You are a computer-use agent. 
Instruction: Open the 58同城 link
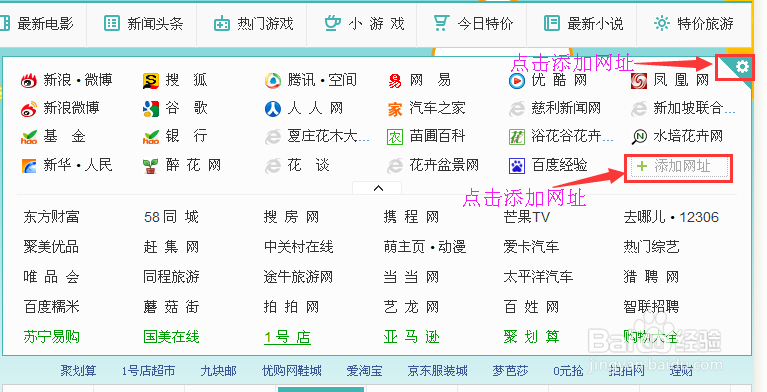171,217
